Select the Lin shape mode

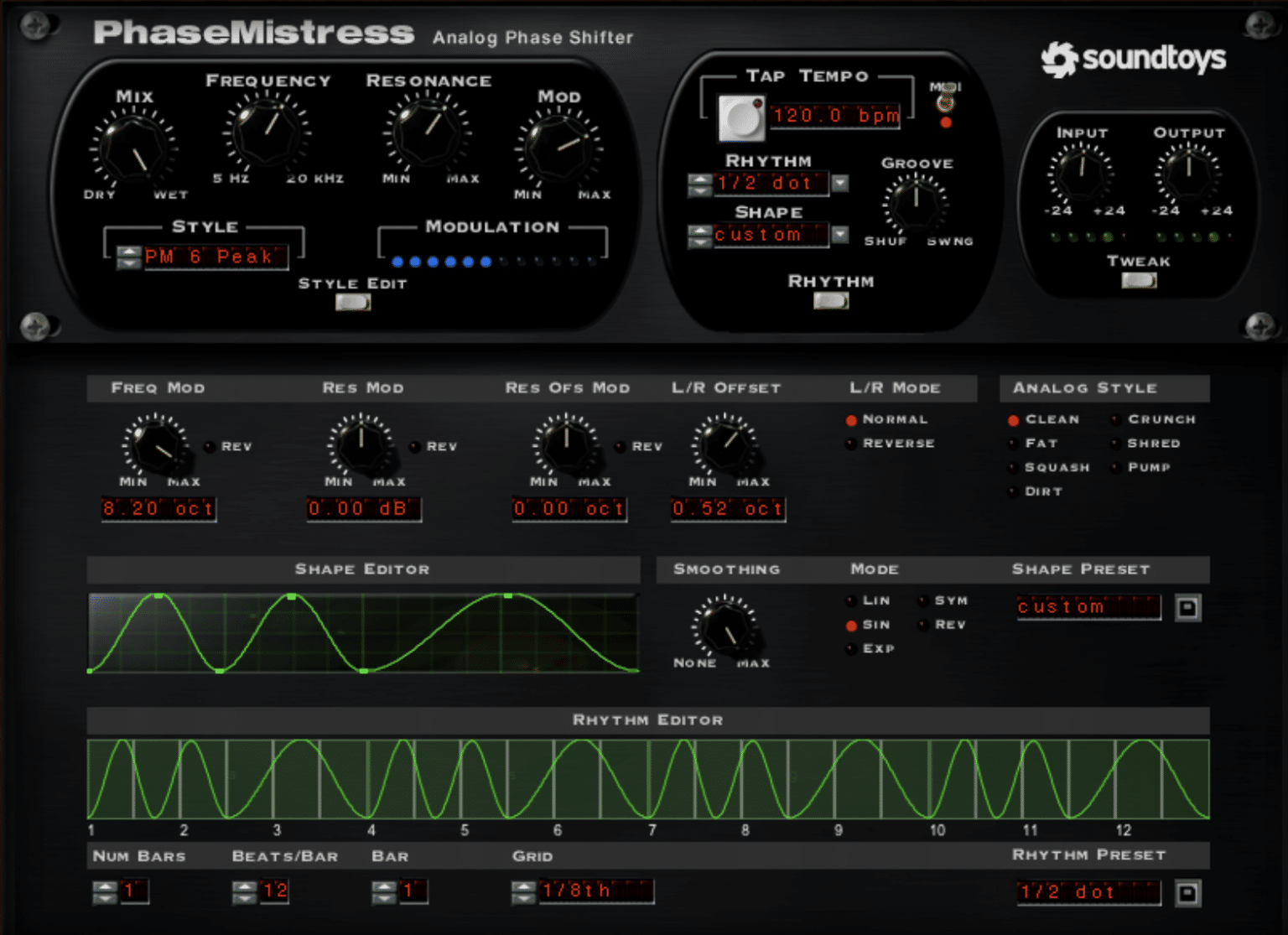point(851,601)
